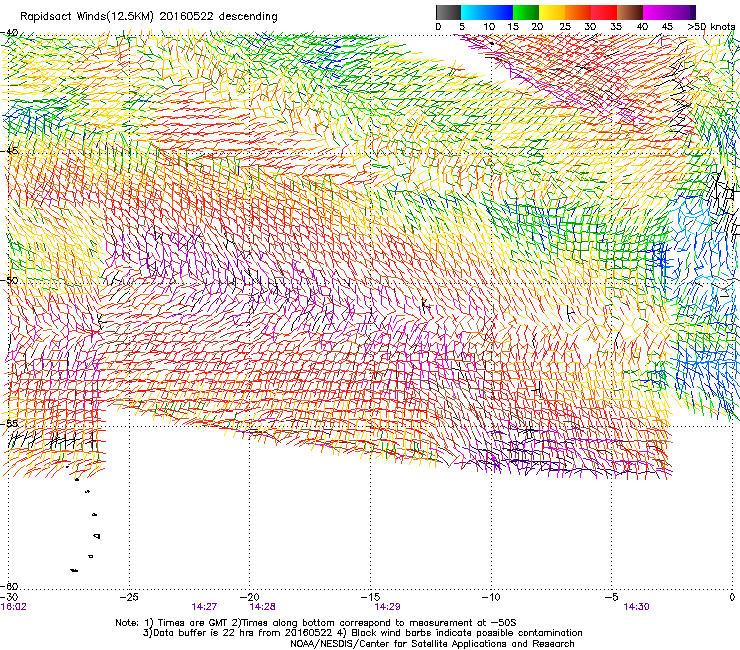The width and height of the screenshot is (740, 650).
Task: Click the cyan 5-10 knots color segment
Action: (x=474, y=12)
